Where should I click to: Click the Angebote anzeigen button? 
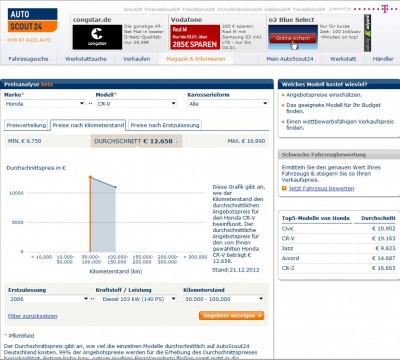(x=232, y=316)
